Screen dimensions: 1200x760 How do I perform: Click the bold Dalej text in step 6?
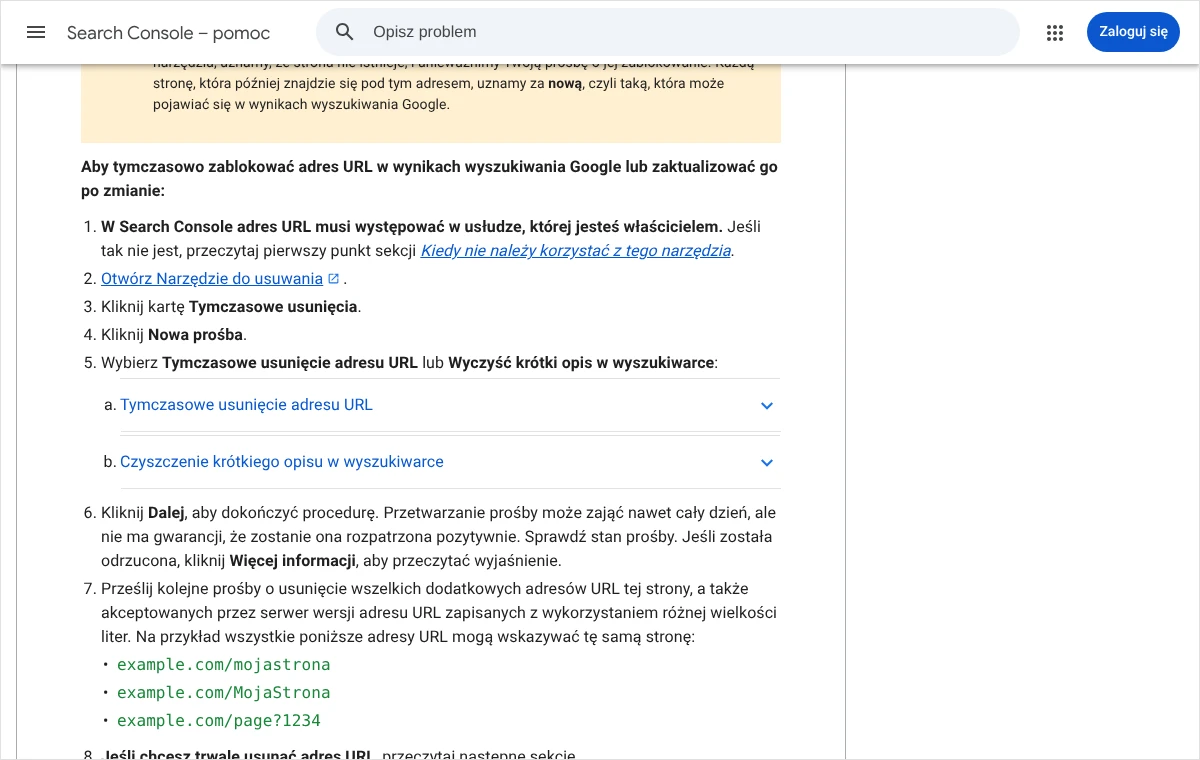(x=166, y=513)
